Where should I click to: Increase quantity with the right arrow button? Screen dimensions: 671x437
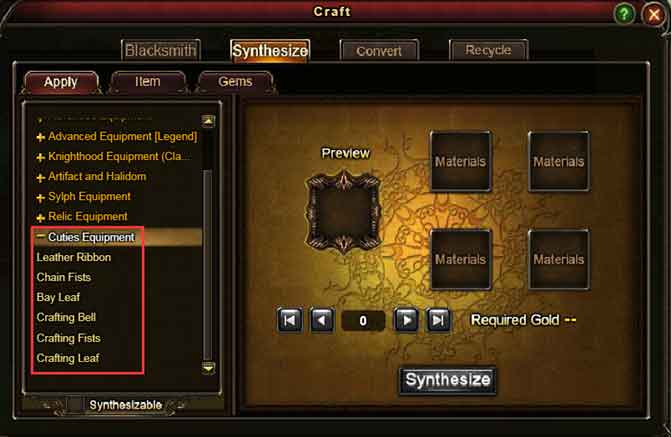pos(406,320)
